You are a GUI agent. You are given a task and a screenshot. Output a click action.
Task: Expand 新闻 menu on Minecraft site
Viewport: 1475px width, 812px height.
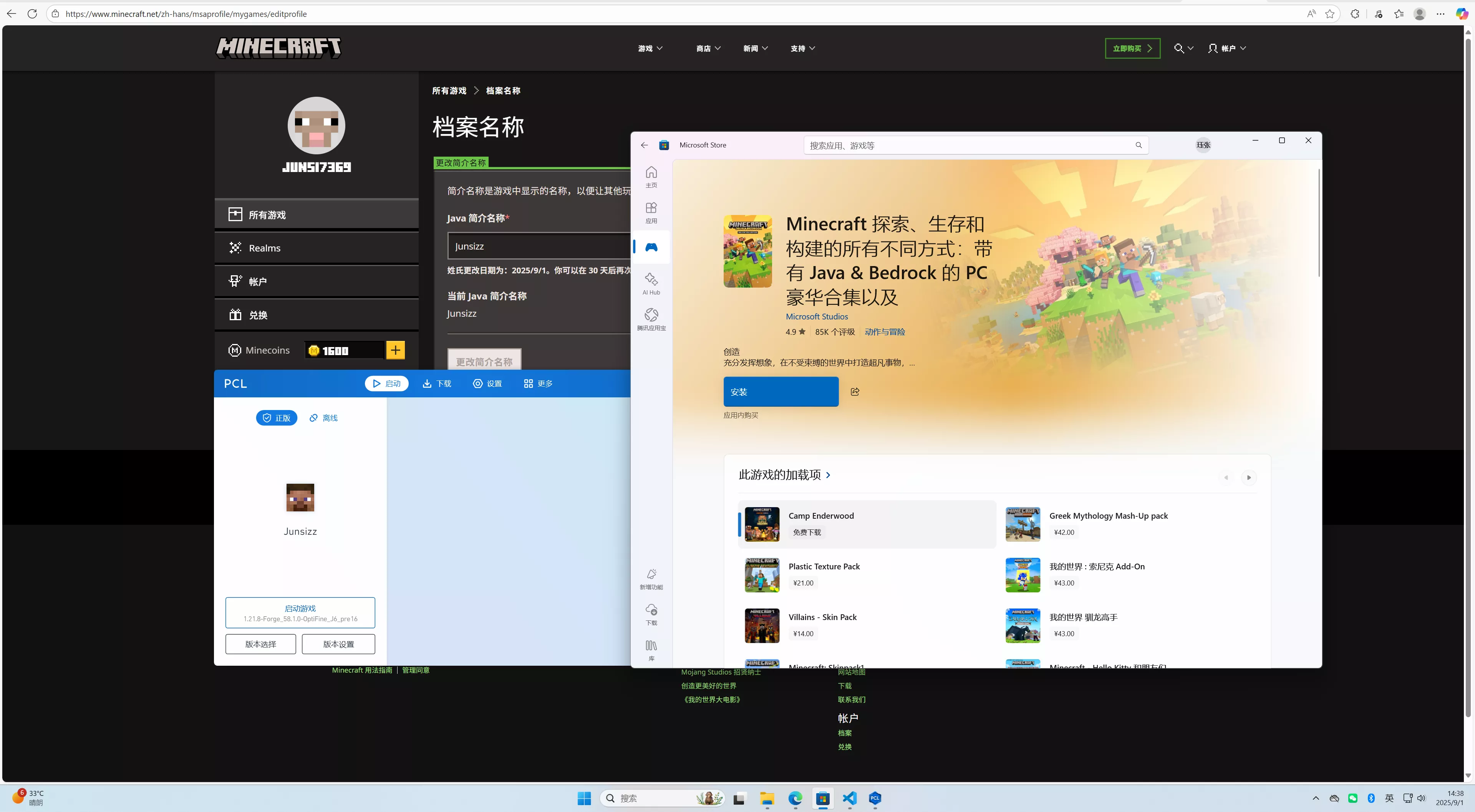[x=755, y=49]
